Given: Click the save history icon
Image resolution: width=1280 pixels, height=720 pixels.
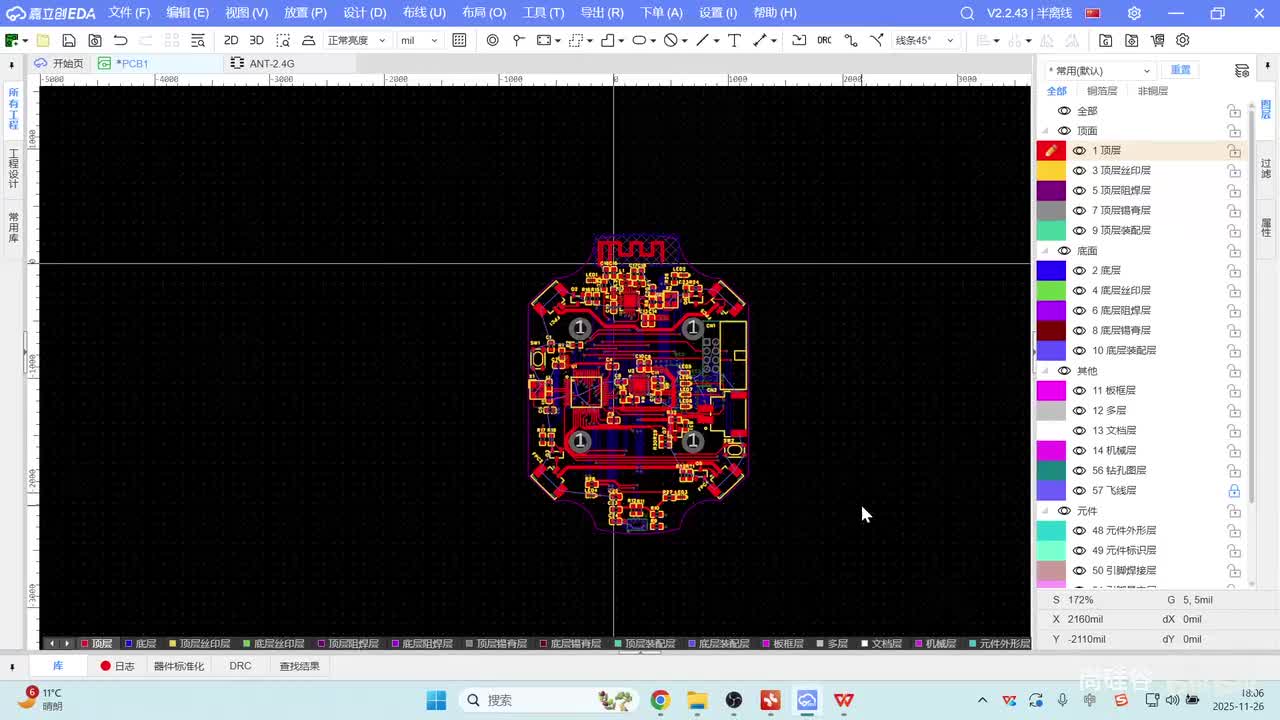Looking at the screenshot, I should click(95, 40).
